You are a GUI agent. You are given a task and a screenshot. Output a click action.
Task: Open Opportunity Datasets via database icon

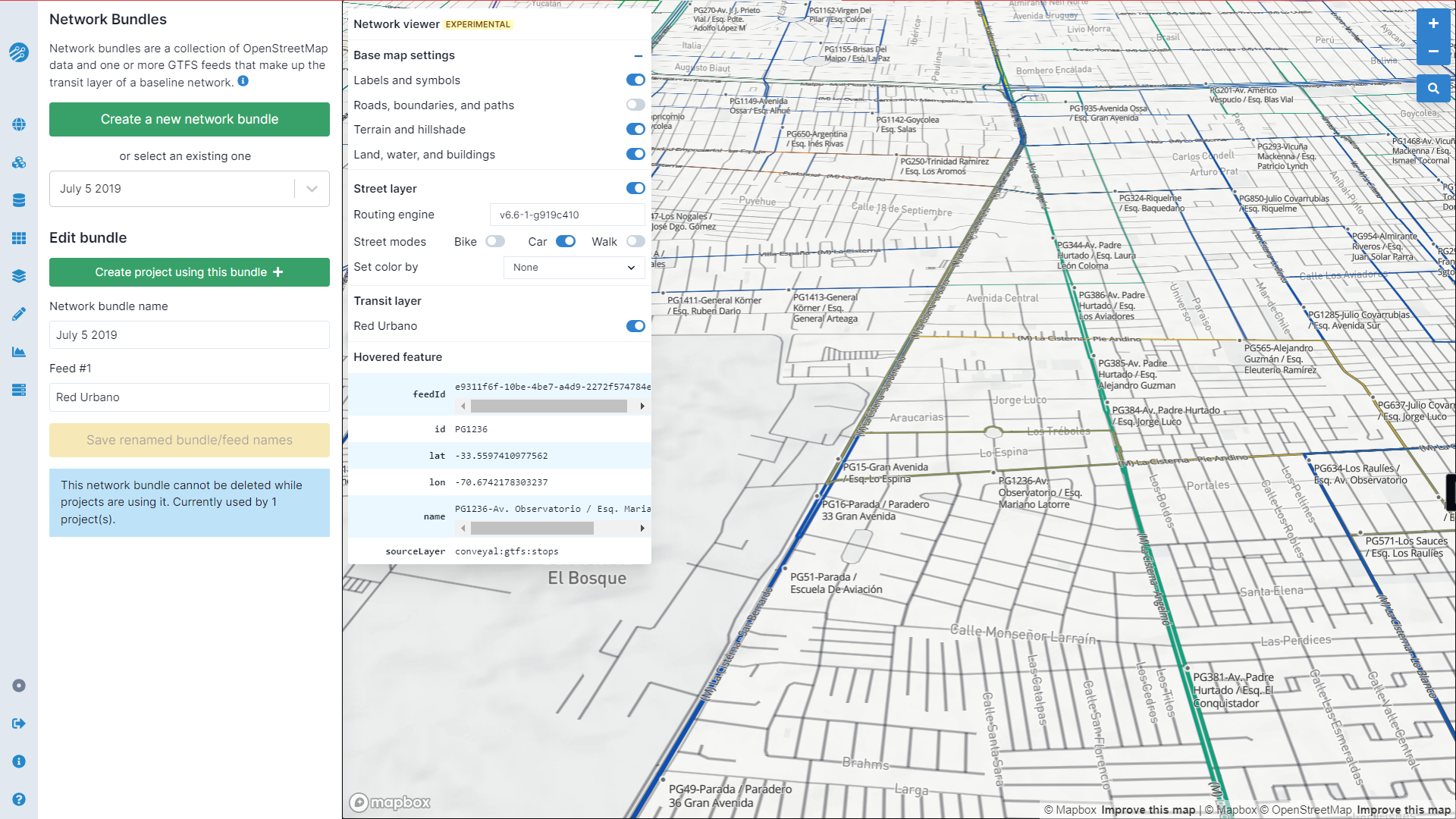point(19,200)
